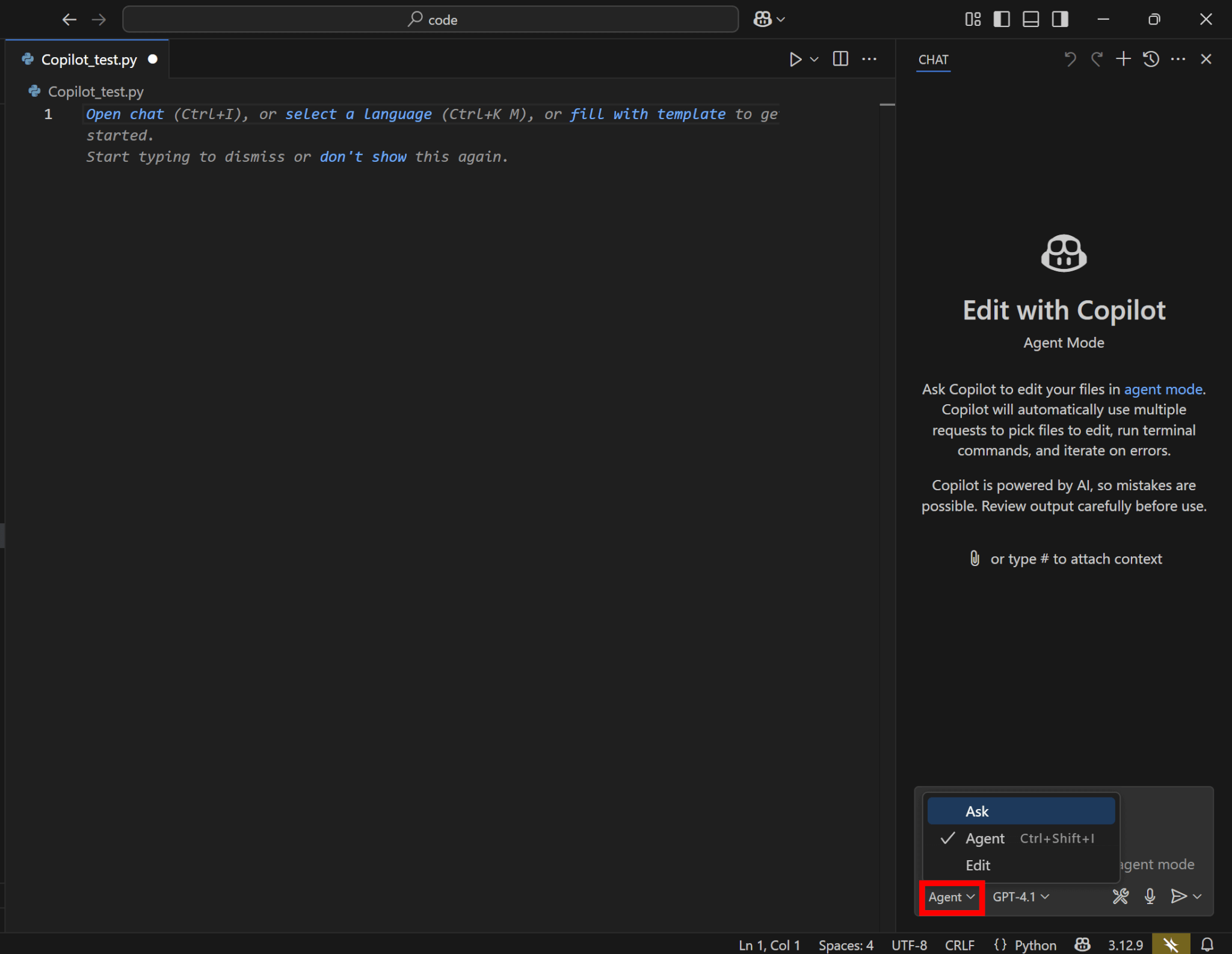Viewport: 1232px width, 954px height.
Task: Toggle the primary side bar
Action: pos(1002,19)
